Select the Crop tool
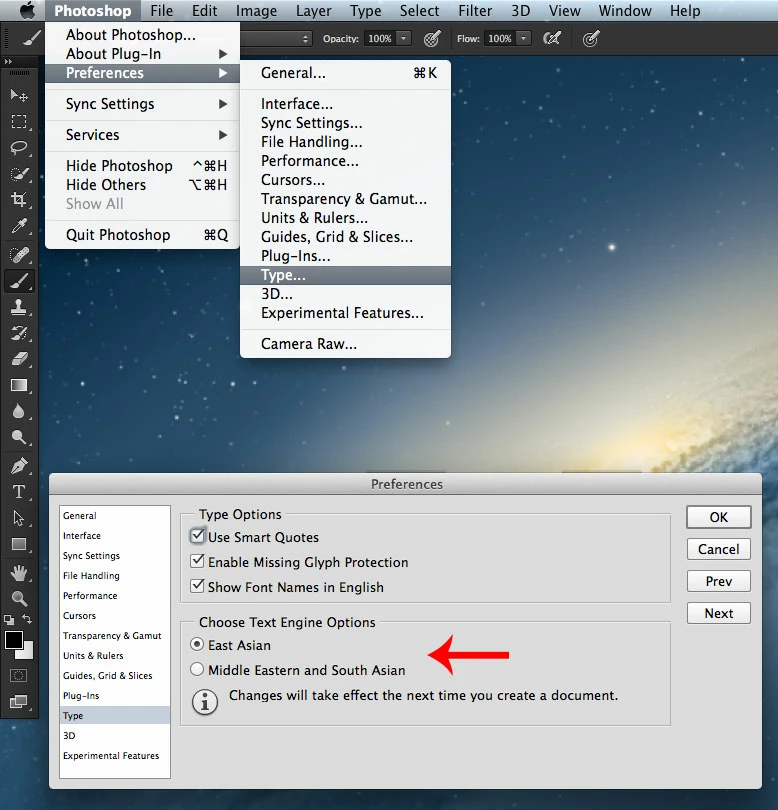 click(19, 199)
